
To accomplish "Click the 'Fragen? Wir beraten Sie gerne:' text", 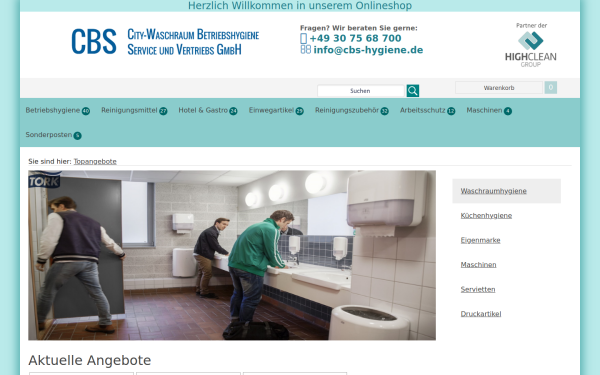I will (x=359, y=28).
